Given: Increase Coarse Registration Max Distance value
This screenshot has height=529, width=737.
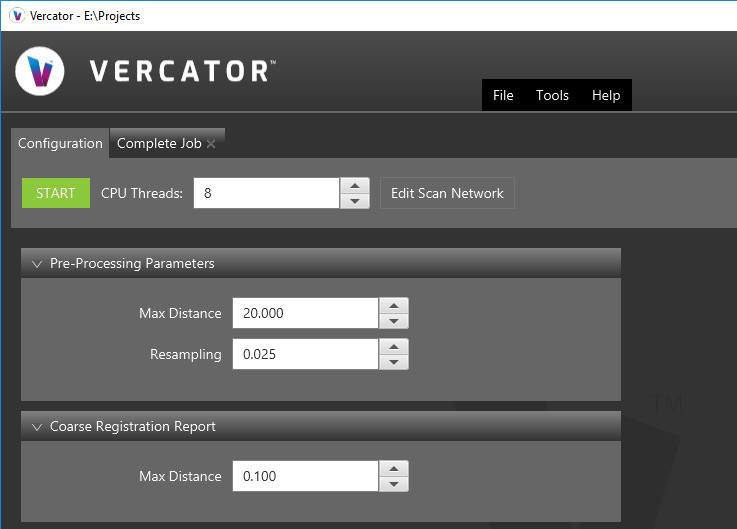Looking at the screenshot, I should pyautogui.click(x=394, y=468).
